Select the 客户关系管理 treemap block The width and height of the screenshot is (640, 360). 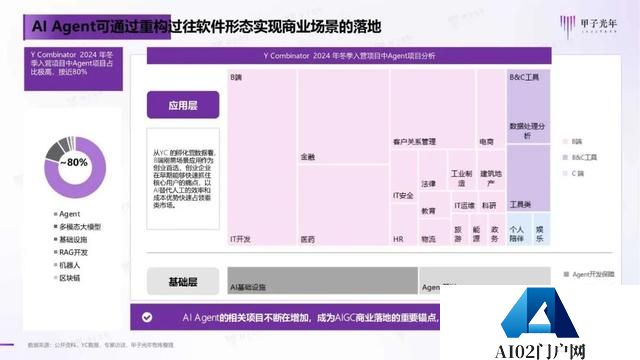[433, 109]
